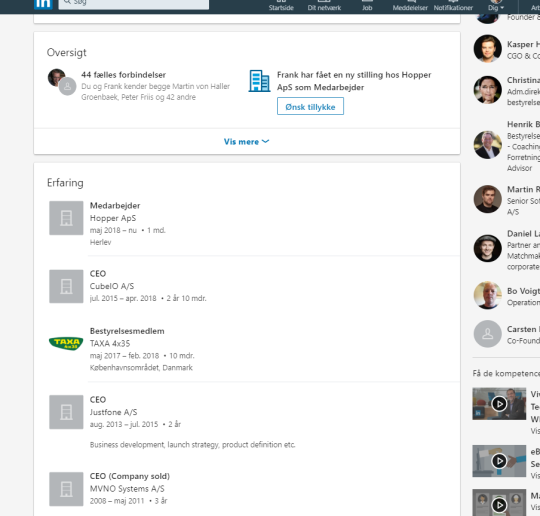Open the 44 fælles forbindelser link
Viewport: 540px width, 516px height.
[x=123, y=75]
